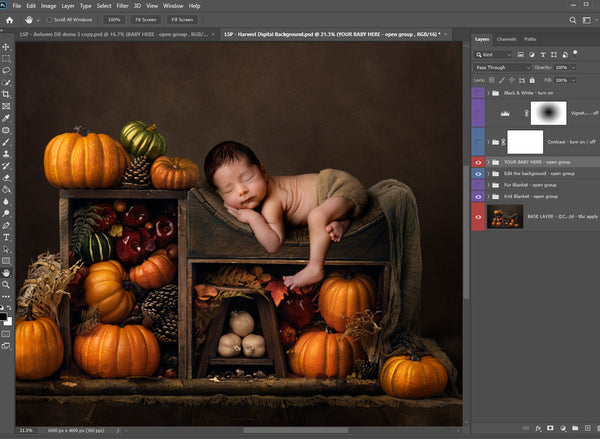Select the Hand tool

pos(7,272)
